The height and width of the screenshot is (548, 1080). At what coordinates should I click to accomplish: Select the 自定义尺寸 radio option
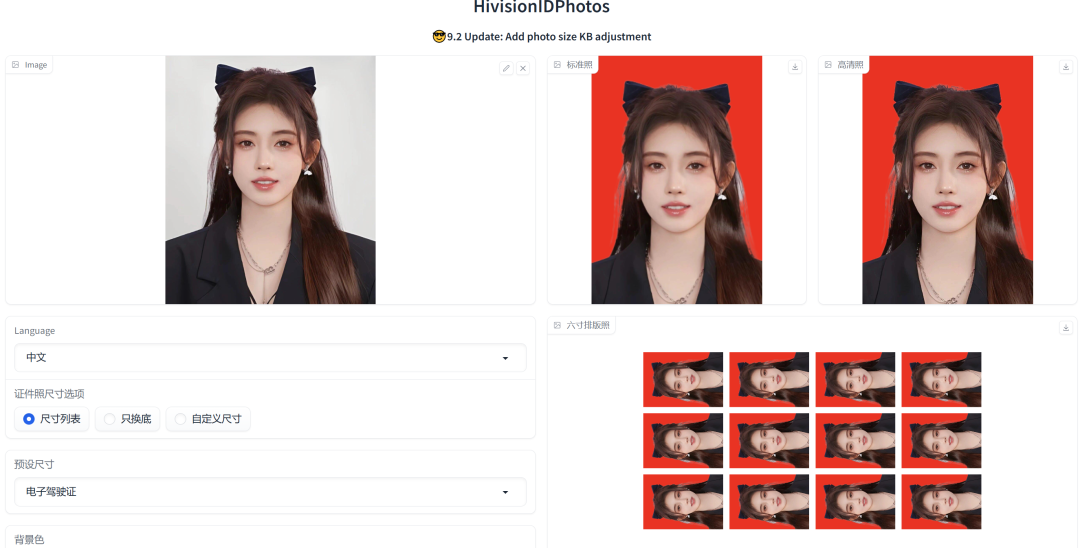[208, 419]
